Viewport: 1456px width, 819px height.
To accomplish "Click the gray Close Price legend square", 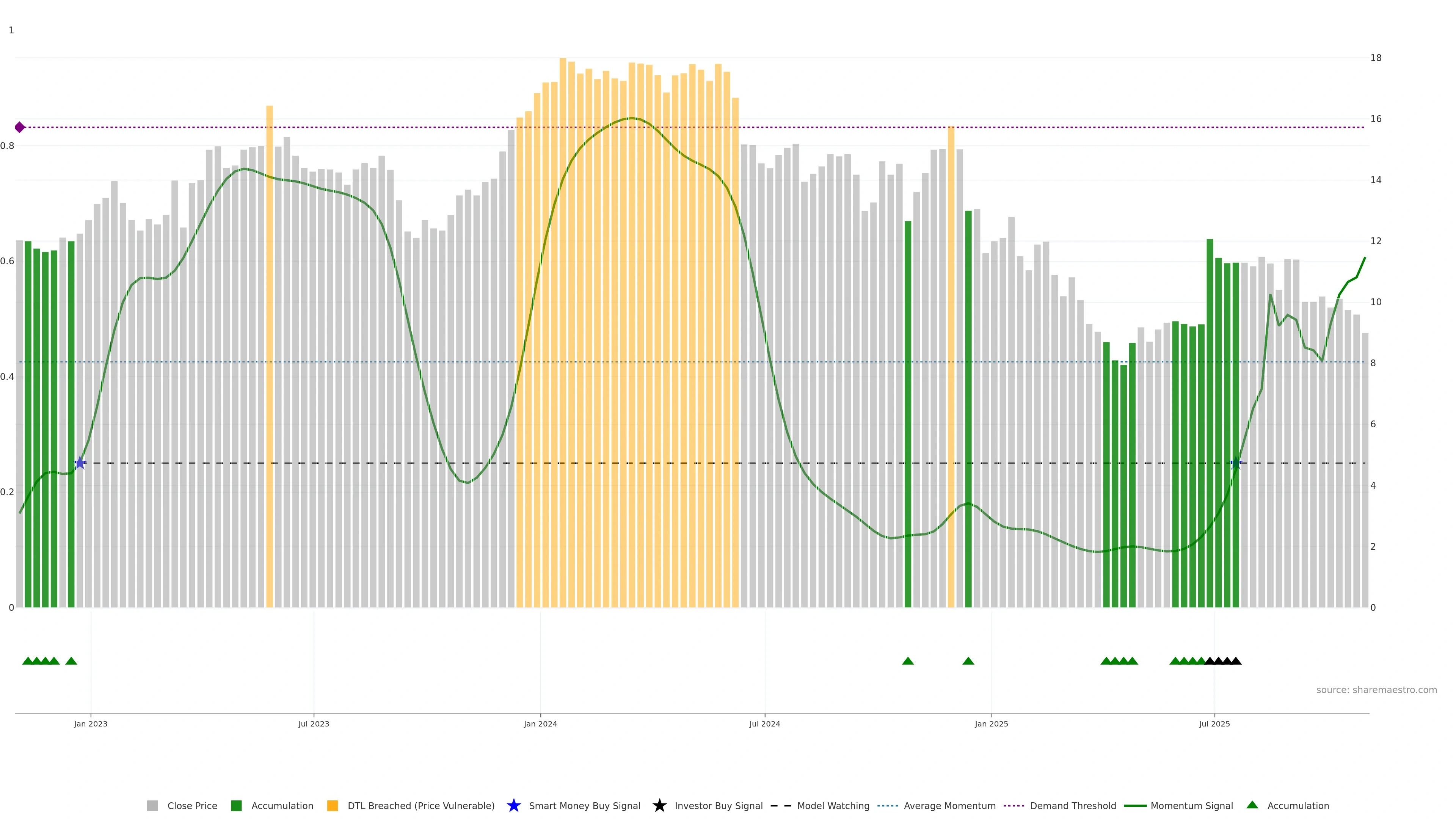I will click(x=152, y=805).
